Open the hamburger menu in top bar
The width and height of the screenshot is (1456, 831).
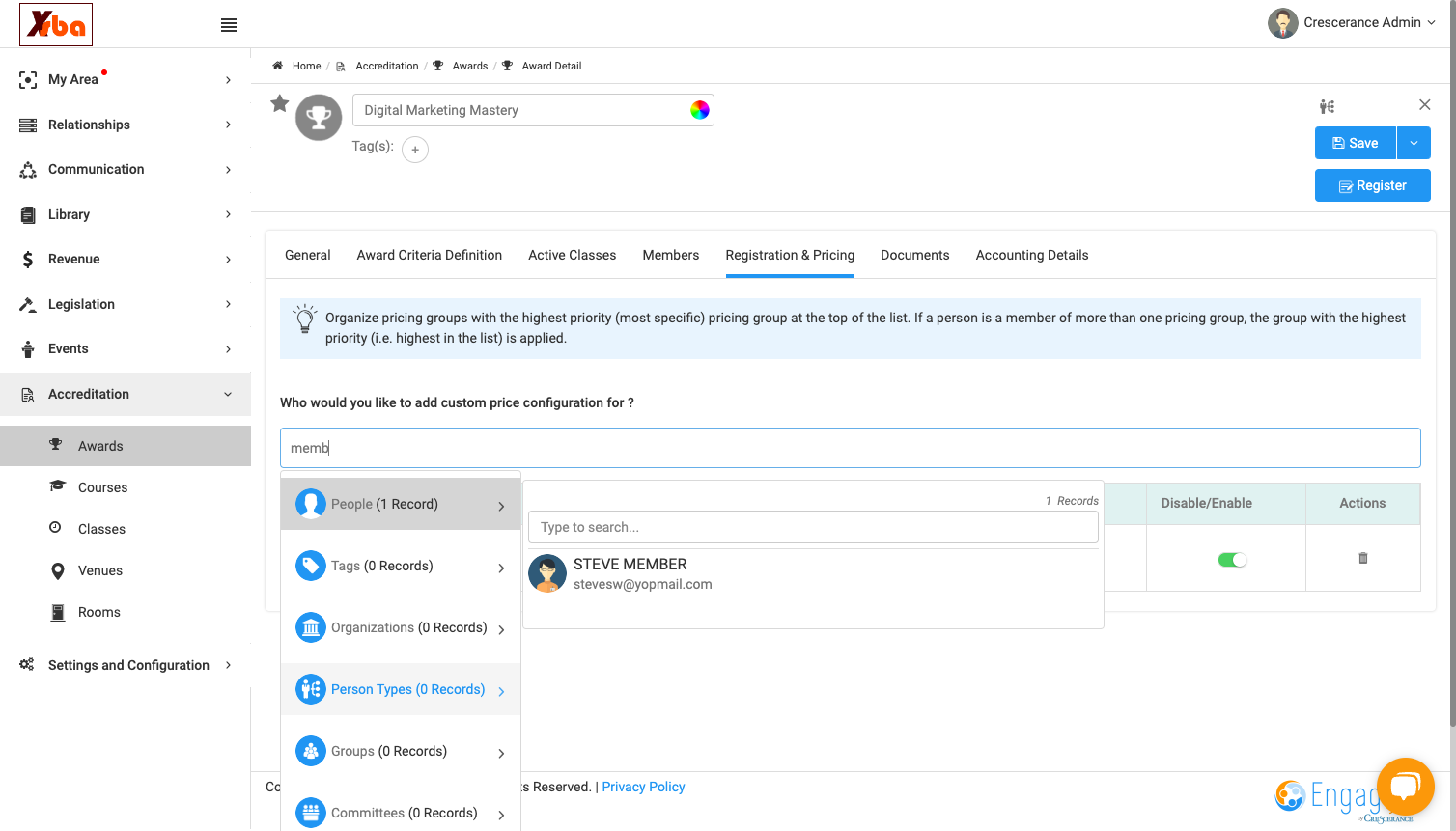229,25
